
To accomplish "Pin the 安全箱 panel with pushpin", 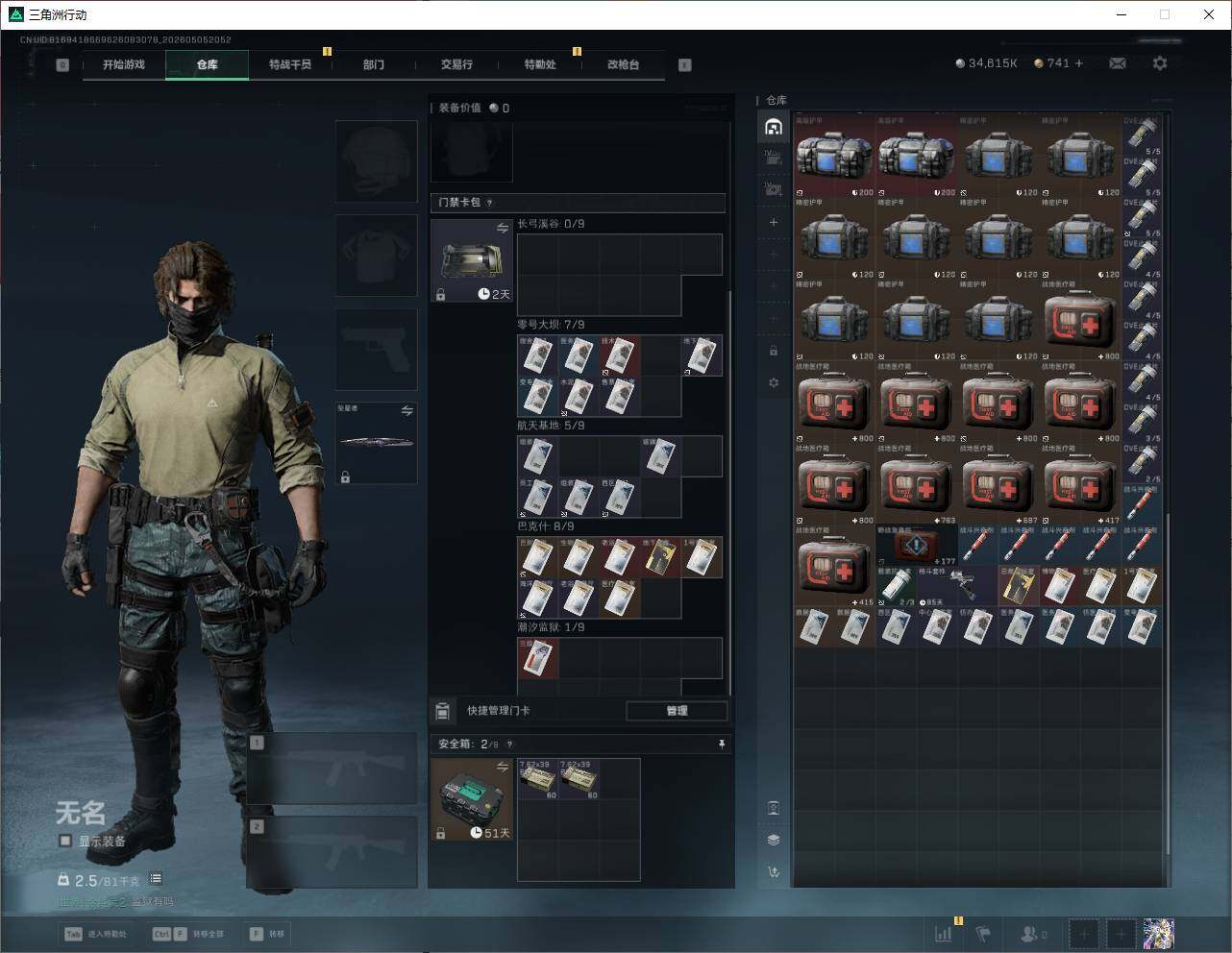I will coord(721,745).
